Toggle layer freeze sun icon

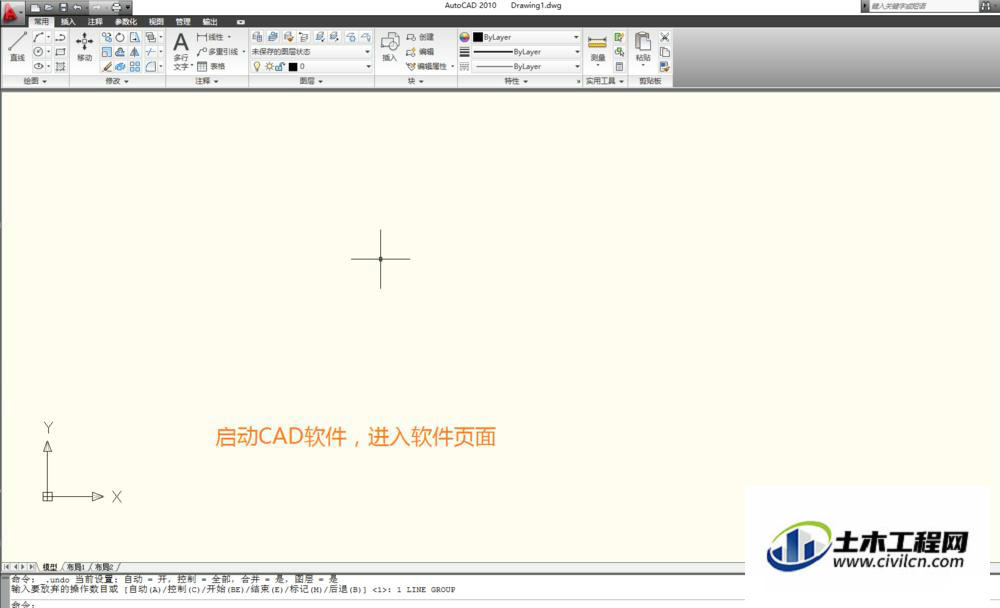point(269,66)
